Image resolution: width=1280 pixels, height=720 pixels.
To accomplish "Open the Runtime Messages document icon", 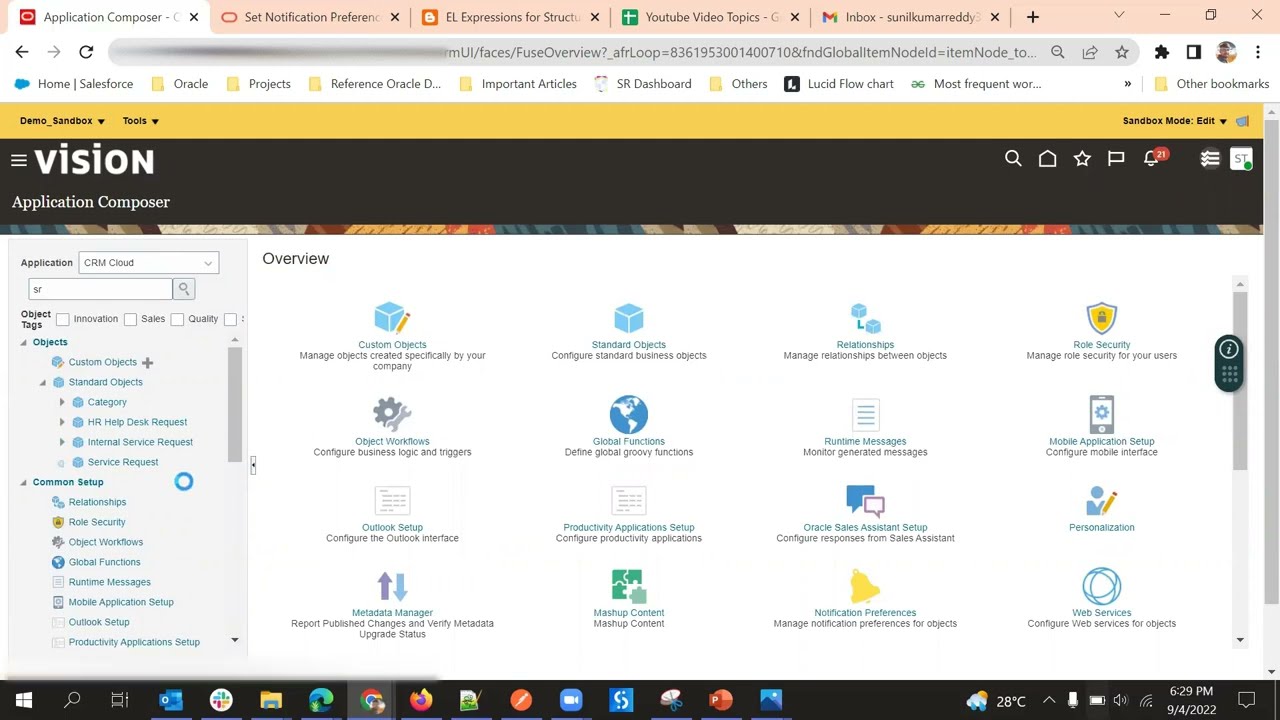I will (x=865, y=415).
